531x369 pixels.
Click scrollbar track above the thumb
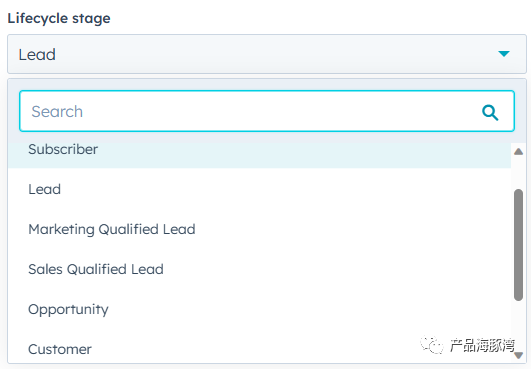[518, 172]
